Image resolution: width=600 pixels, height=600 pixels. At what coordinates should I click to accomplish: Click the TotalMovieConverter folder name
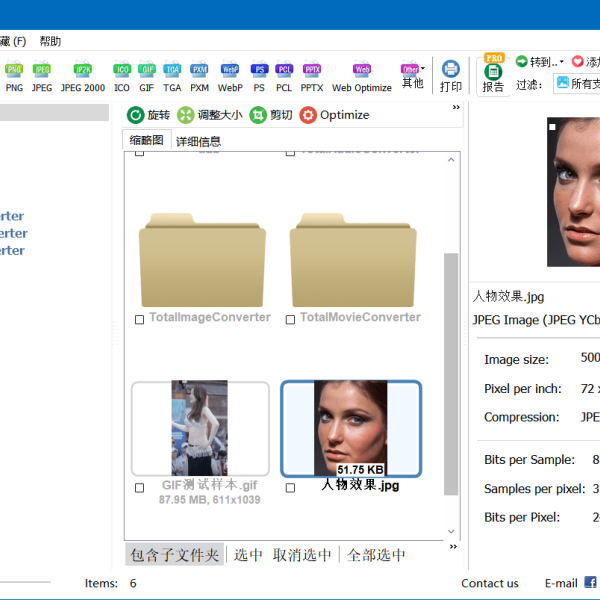click(x=360, y=317)
